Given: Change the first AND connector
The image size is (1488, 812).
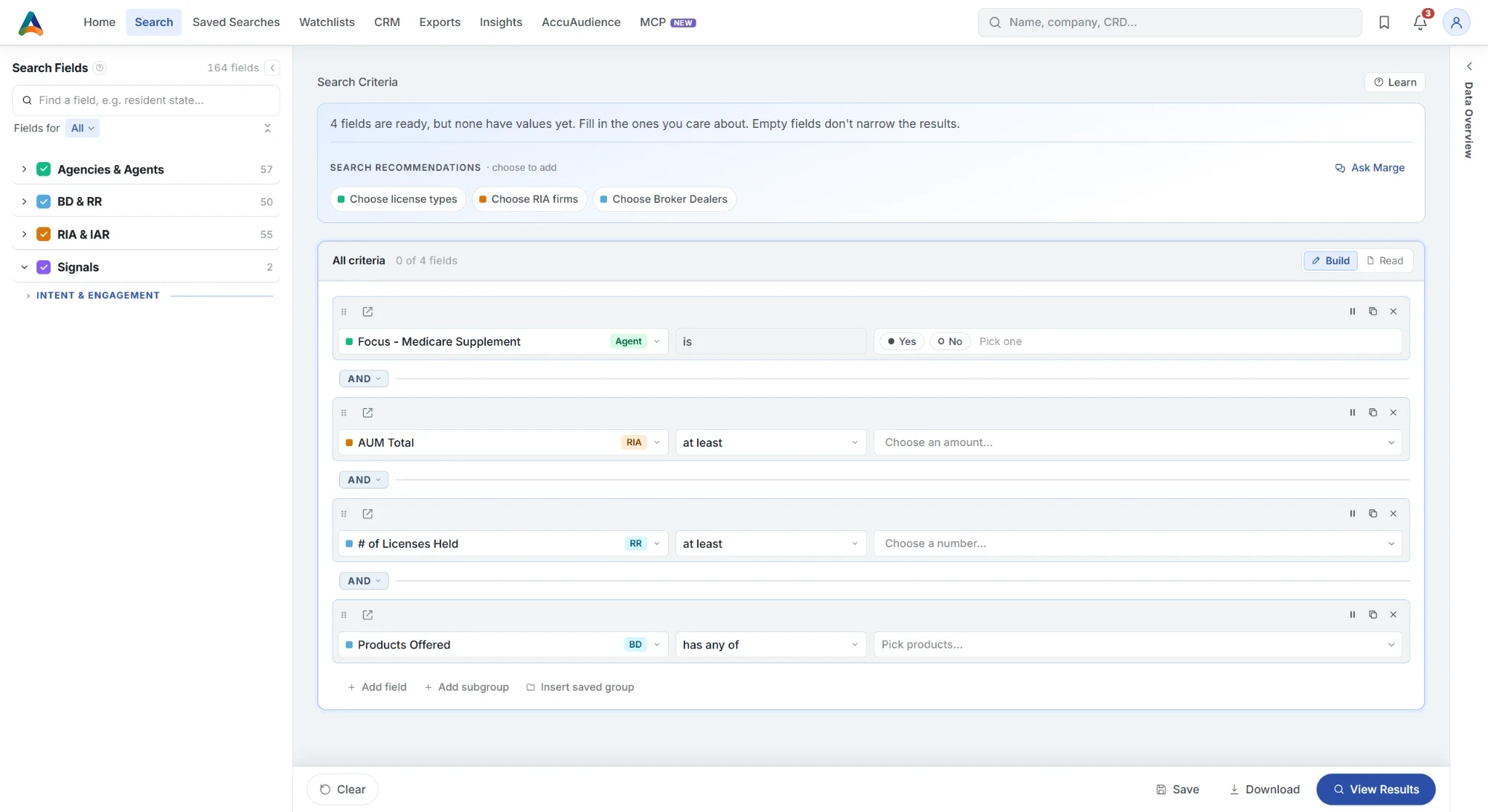Looking at the screenshot, I should pyautogui.click(x=364, y=378).
